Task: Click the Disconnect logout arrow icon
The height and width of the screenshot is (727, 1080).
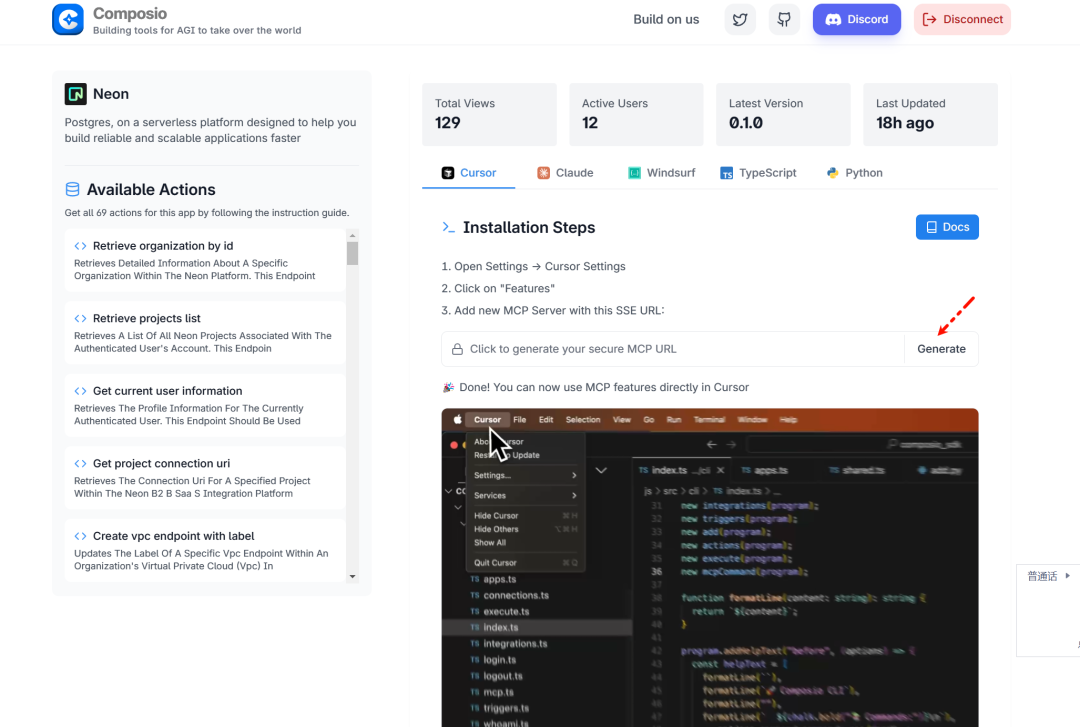Action: 929,19
